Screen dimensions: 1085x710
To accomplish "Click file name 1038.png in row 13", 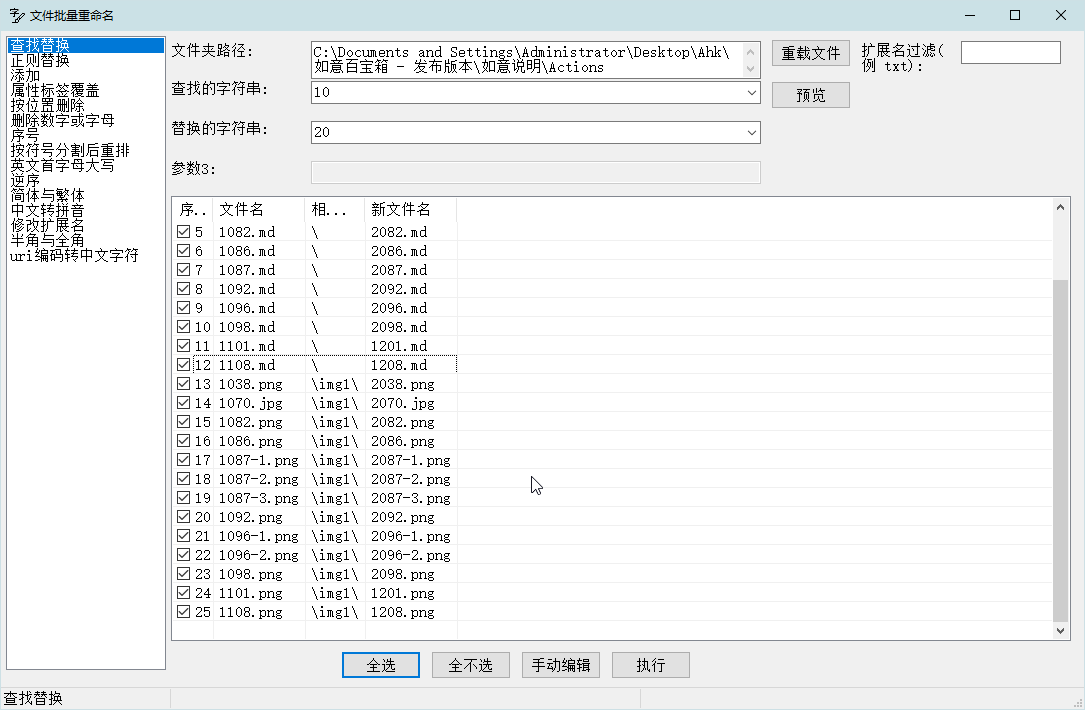I will coord(250,384).
